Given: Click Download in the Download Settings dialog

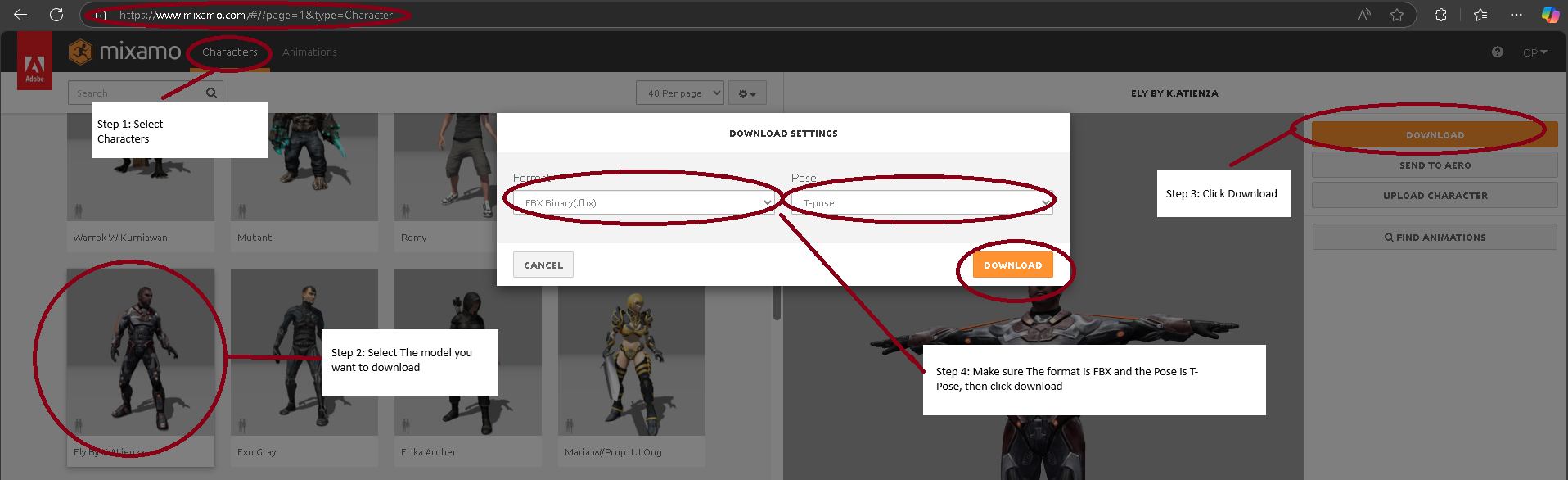Looking at the screenshot, I should tap(1013, 265).
